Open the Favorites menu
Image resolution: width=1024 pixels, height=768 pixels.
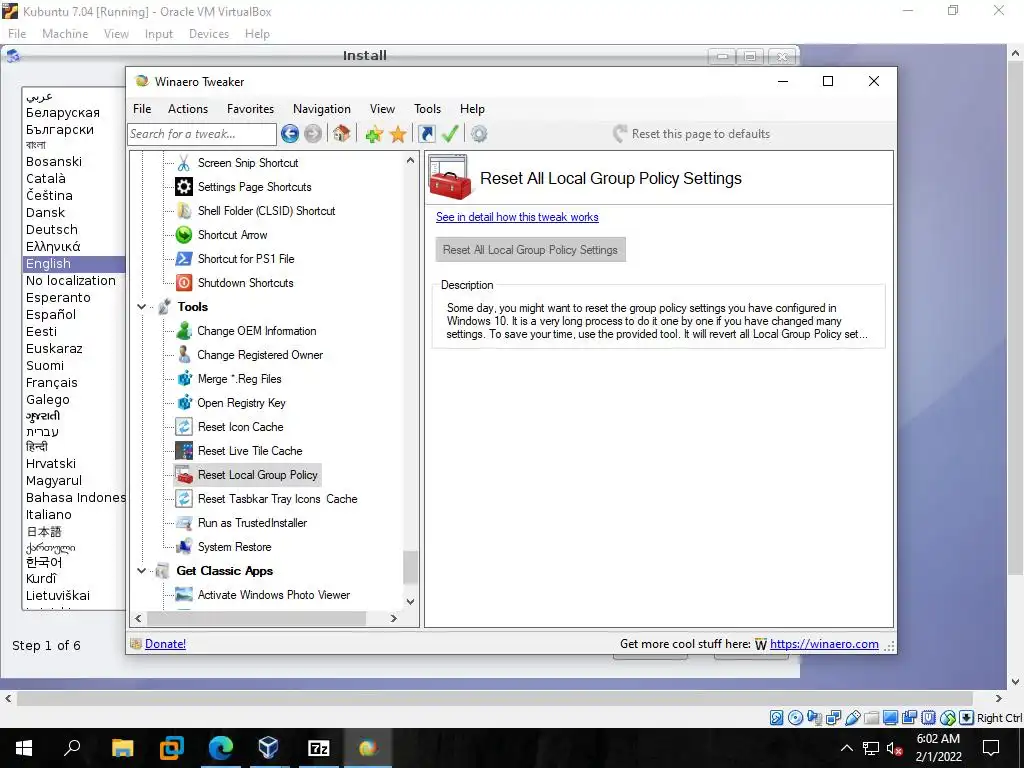(x=250, y=109)
